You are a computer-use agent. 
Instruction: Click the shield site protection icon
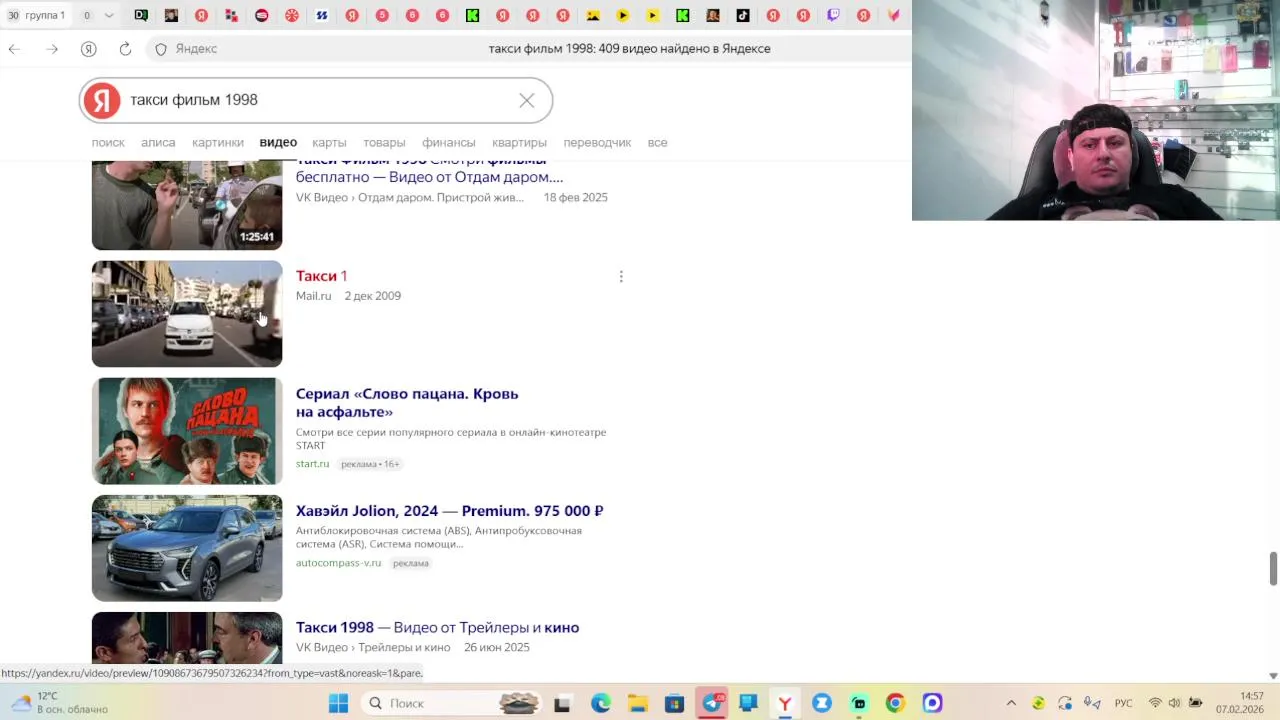tap(161, 49)
